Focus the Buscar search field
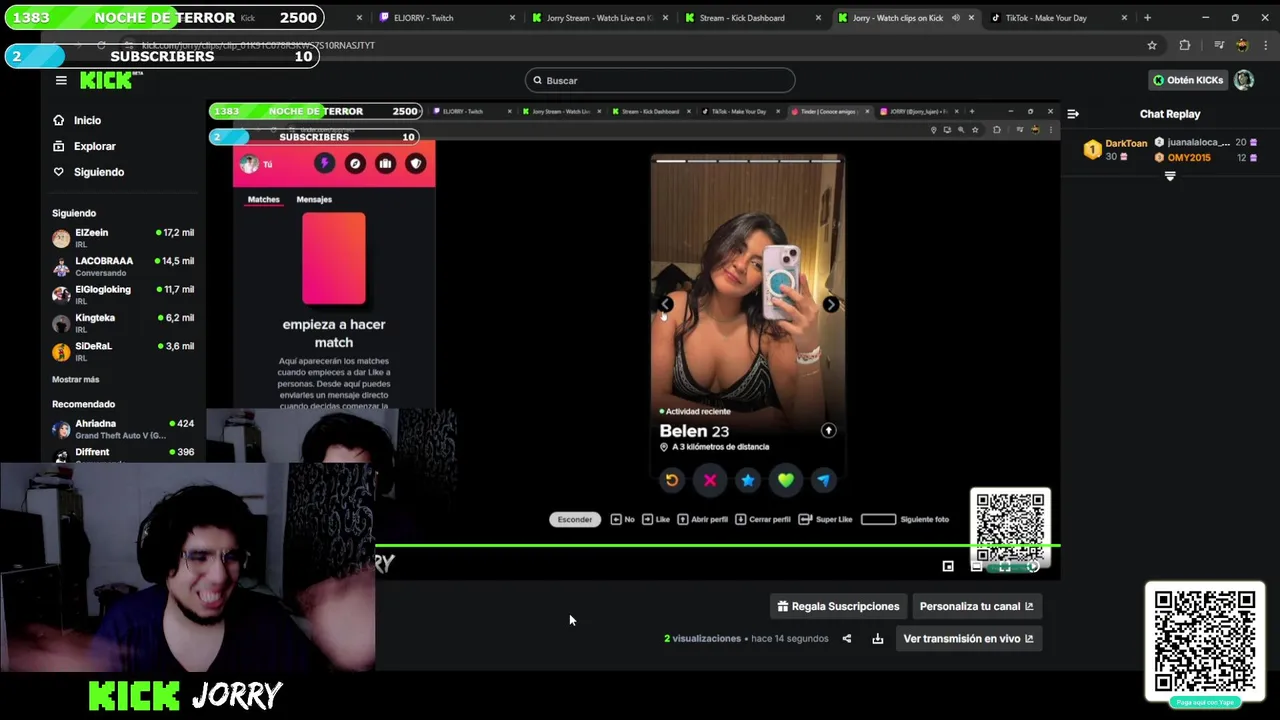 coord(660,80)
